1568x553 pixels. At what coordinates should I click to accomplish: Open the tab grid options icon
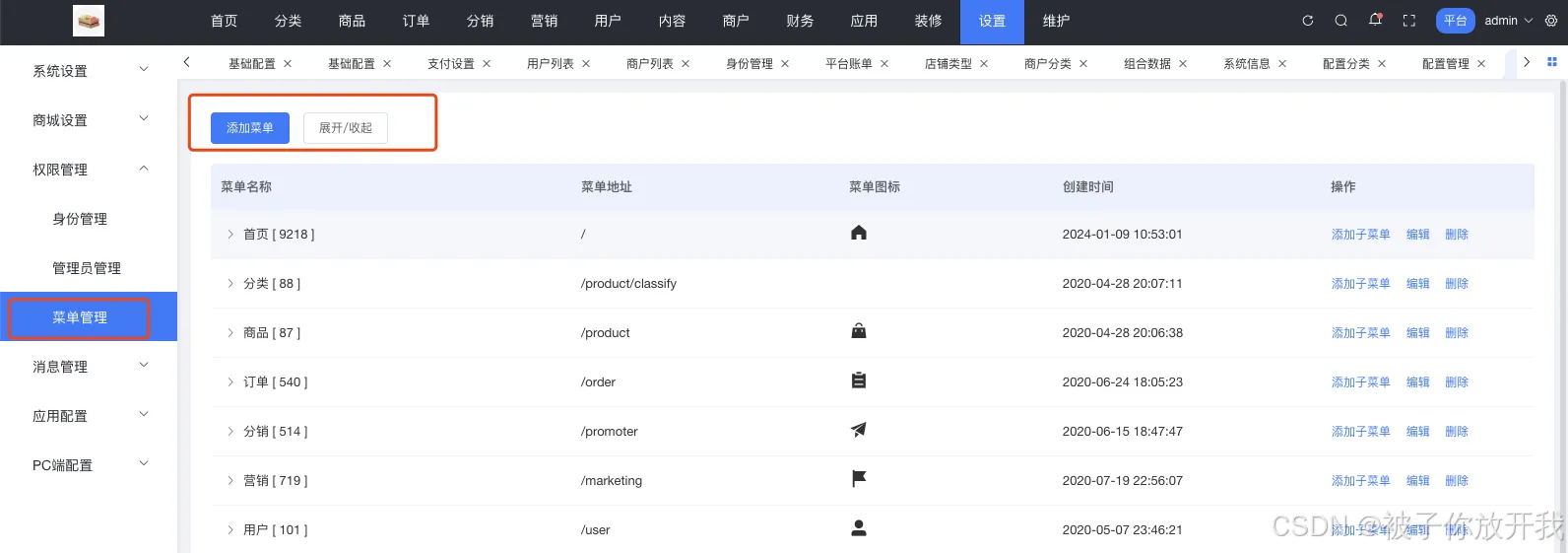pyautogui.click(x=1552, y=62)
